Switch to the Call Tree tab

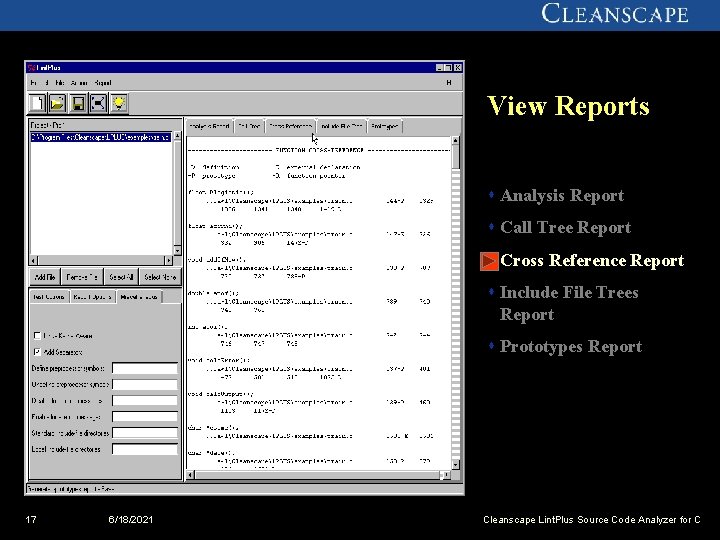point(249,126)
